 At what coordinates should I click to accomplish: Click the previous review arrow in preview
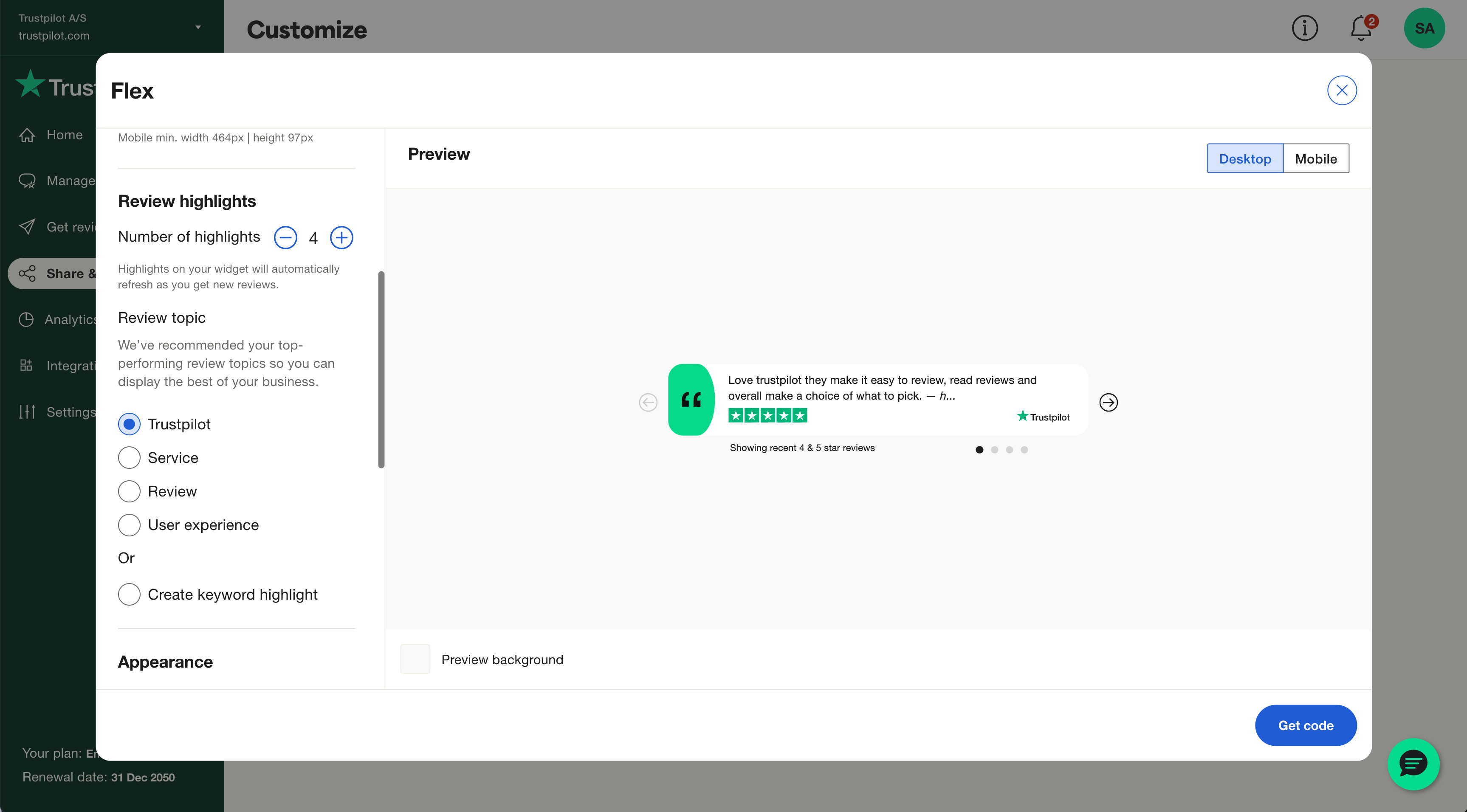coord(648,403)
